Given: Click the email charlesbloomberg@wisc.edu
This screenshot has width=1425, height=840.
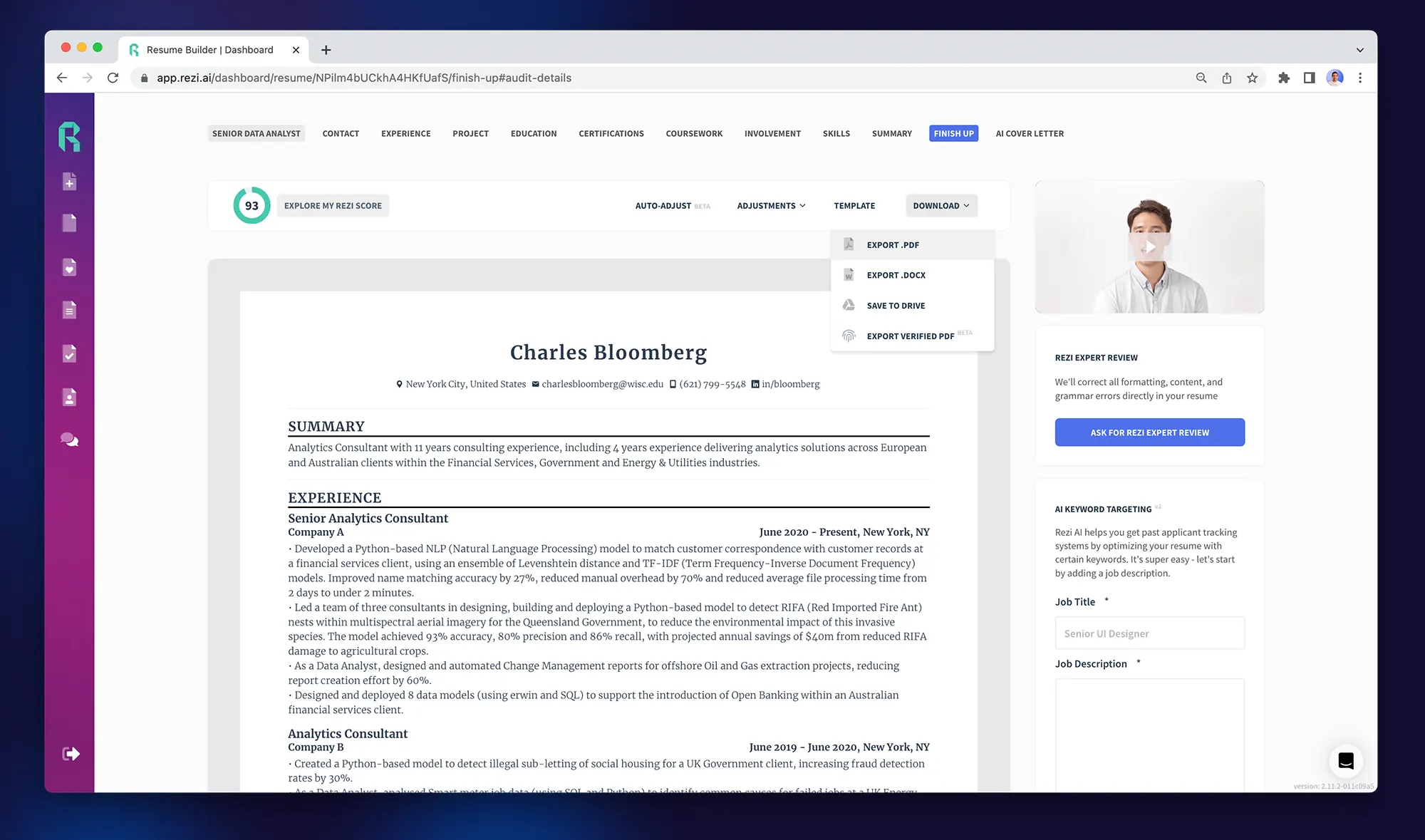Looking at the screenshot, I should pyautogui.click(x=602, y=384).
